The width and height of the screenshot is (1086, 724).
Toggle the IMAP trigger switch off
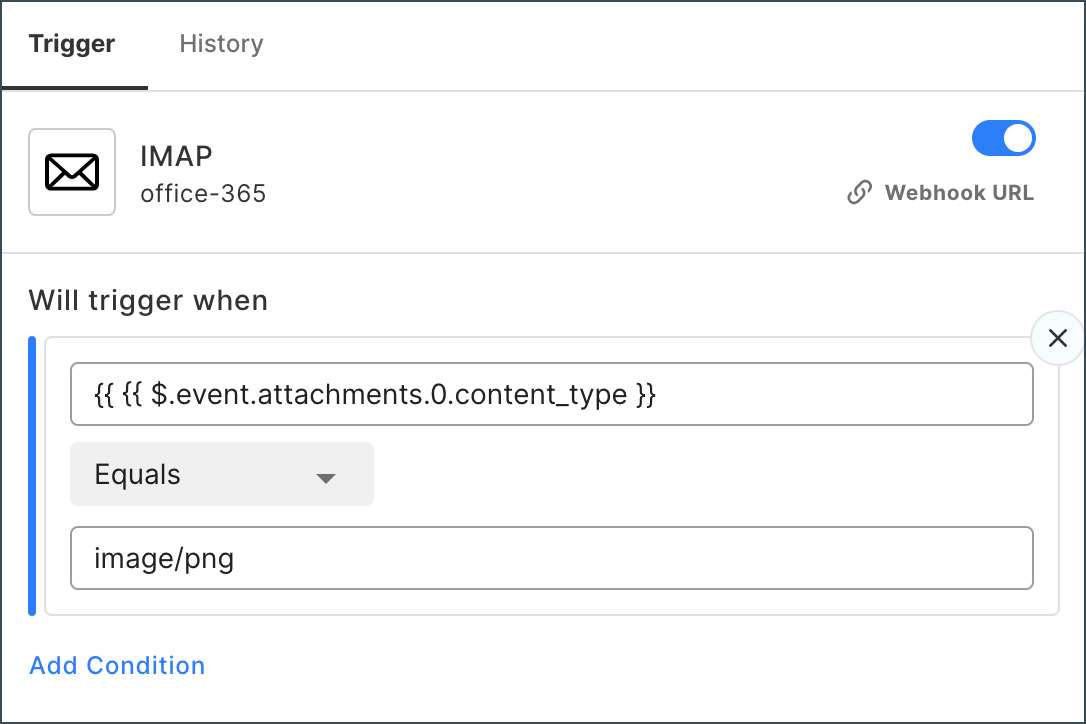pos(1004,138)
